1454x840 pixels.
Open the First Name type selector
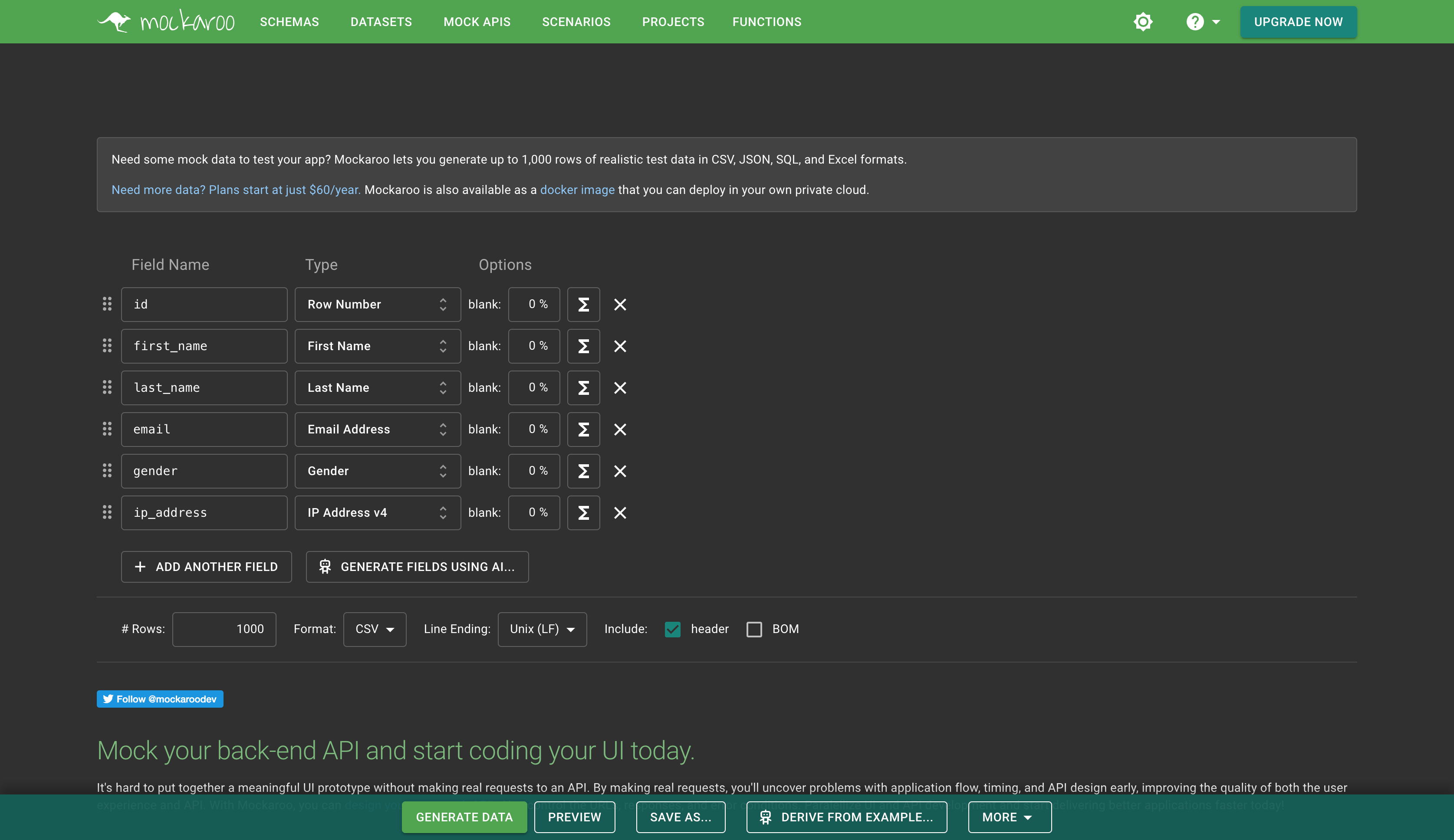point(377,345)
